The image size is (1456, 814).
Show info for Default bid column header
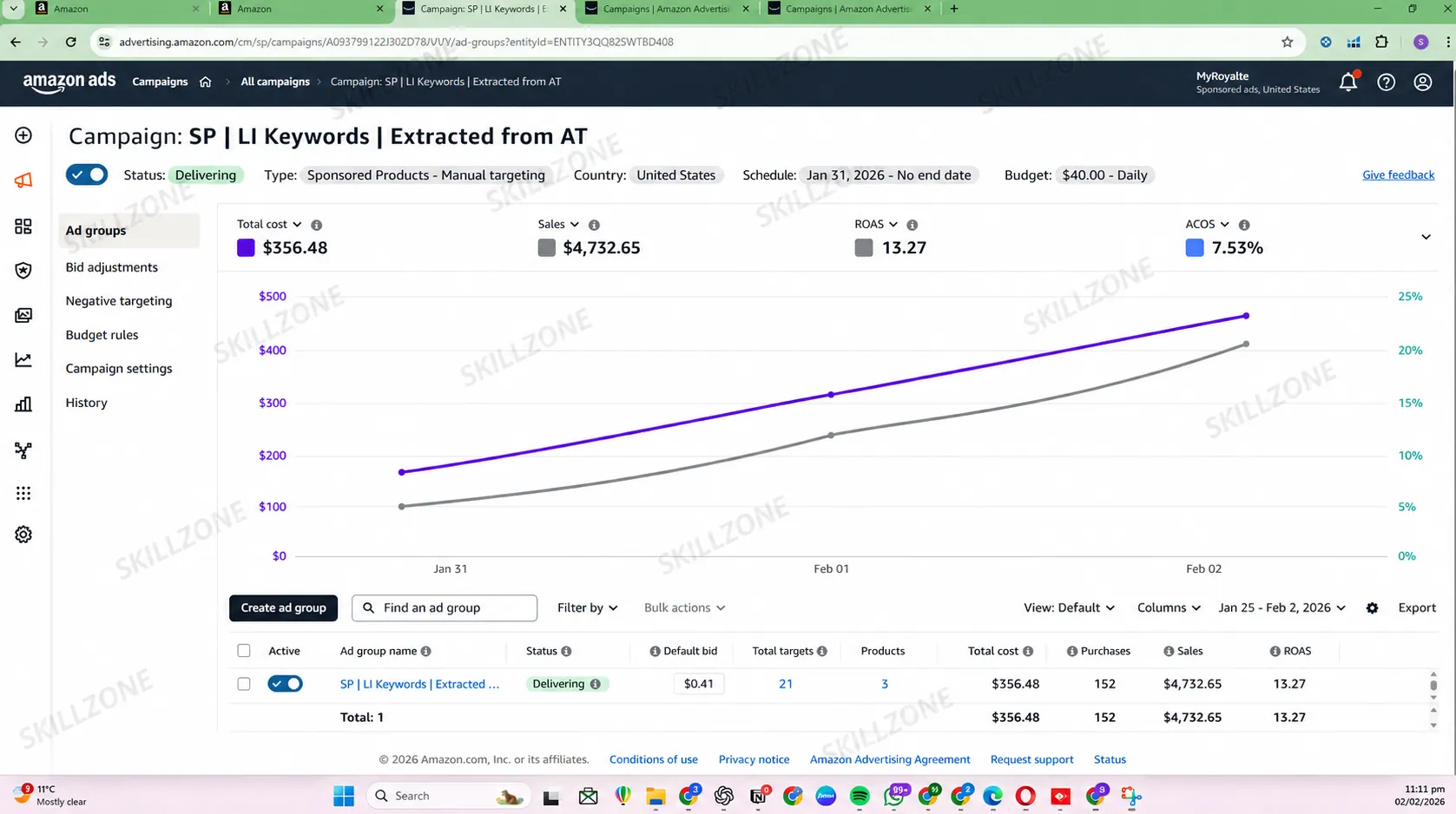coord(655,652)
